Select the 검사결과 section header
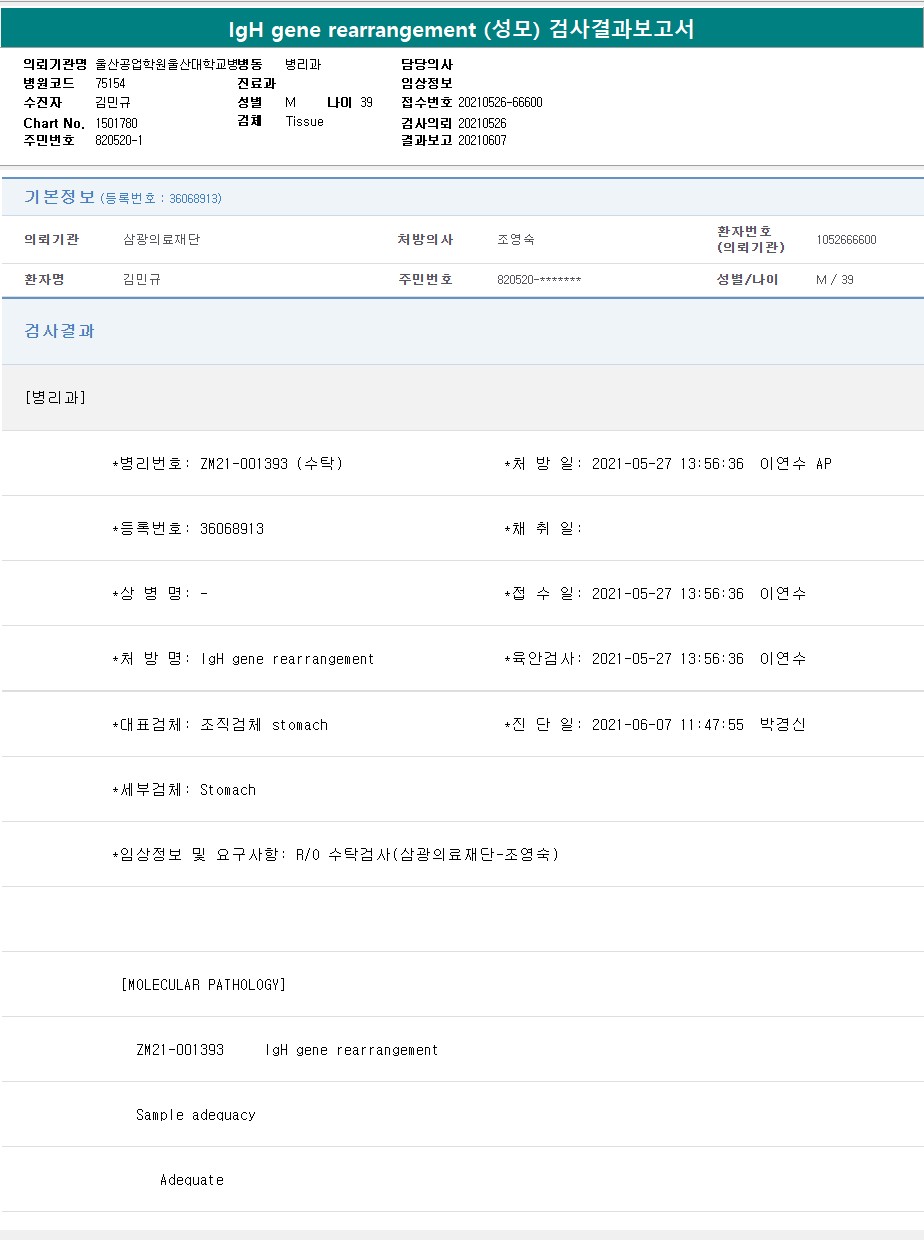The width and height of the screenshot is (924, 1240). pos(59,331)
